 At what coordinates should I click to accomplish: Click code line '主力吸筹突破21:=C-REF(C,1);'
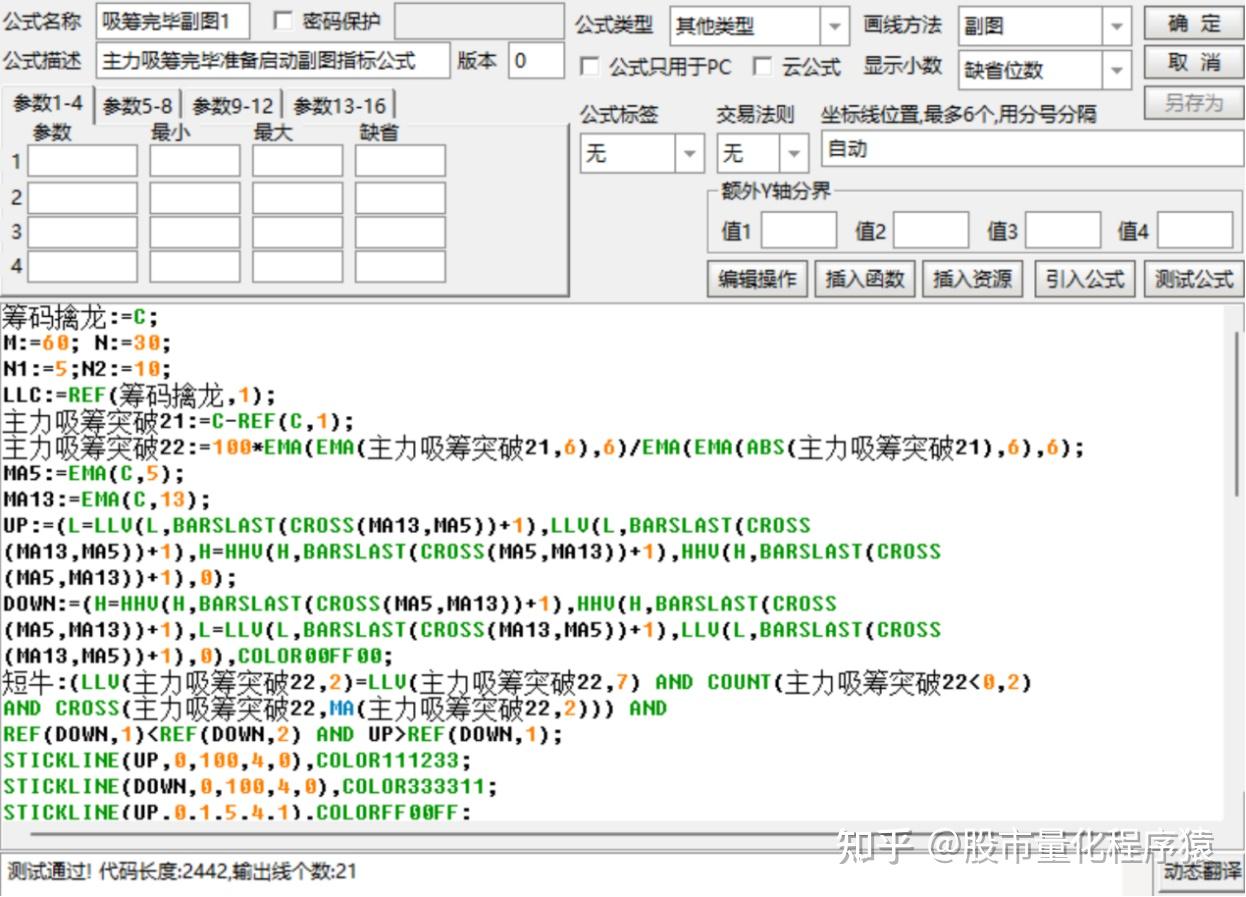179,421
